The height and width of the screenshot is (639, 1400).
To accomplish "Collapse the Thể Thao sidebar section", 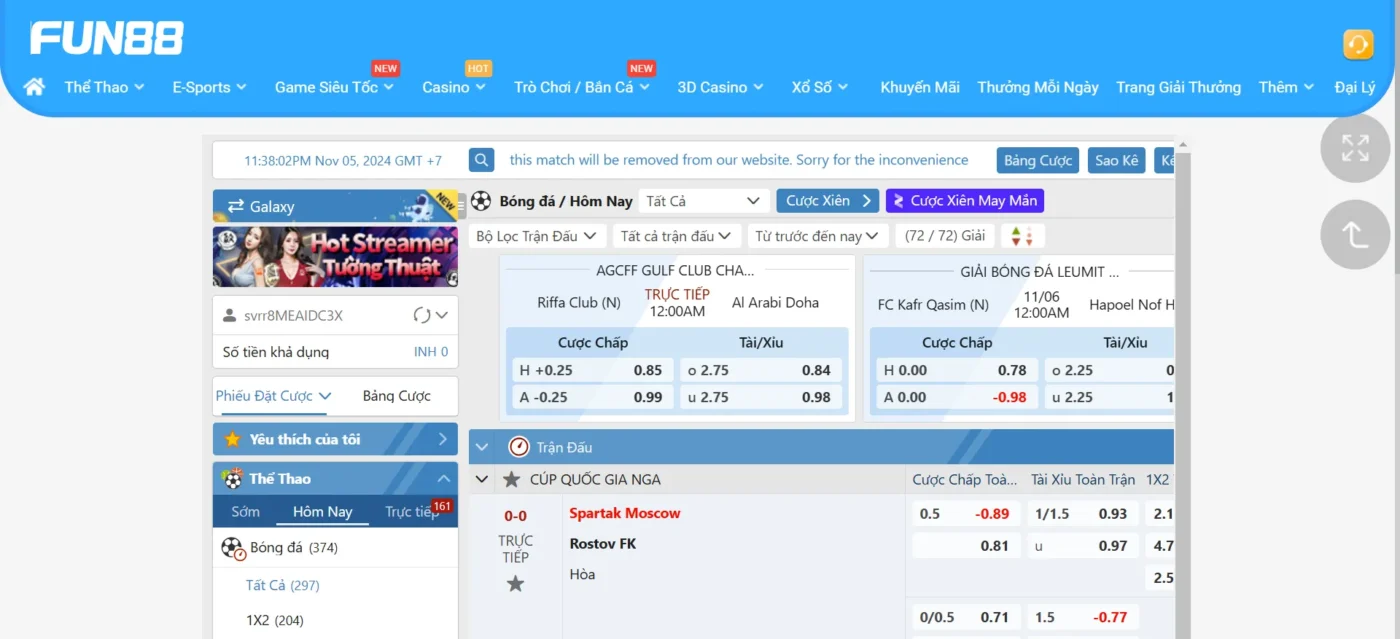I will coord(443,479).
